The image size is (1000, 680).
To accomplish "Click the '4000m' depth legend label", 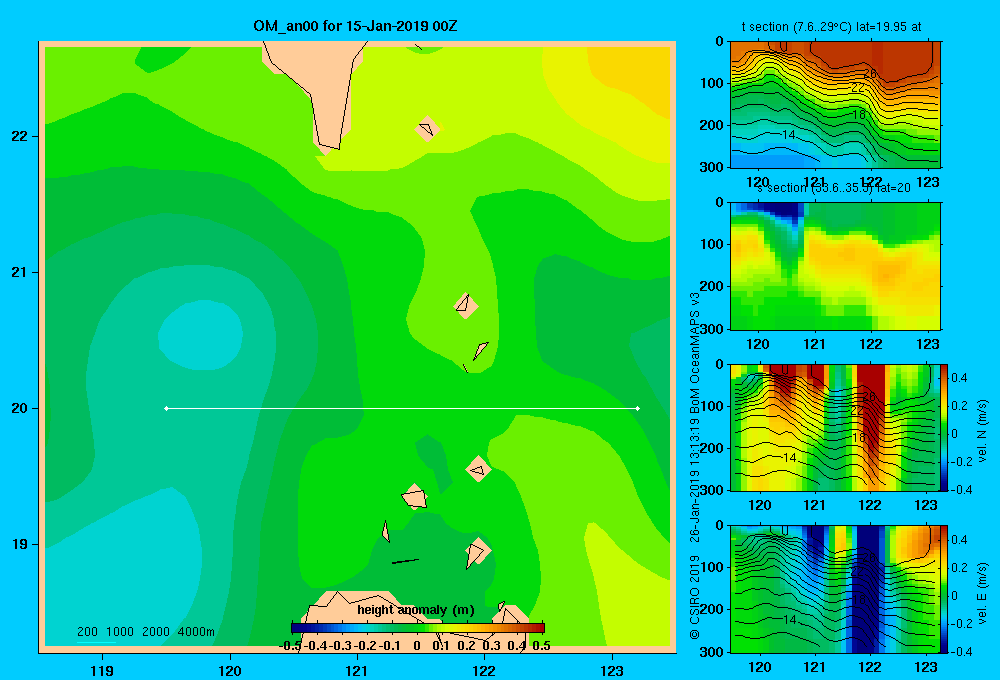I will tap(196, 632).
